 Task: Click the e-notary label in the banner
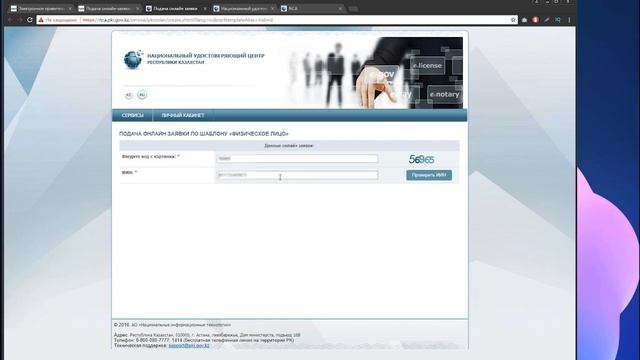pos(444,94)
